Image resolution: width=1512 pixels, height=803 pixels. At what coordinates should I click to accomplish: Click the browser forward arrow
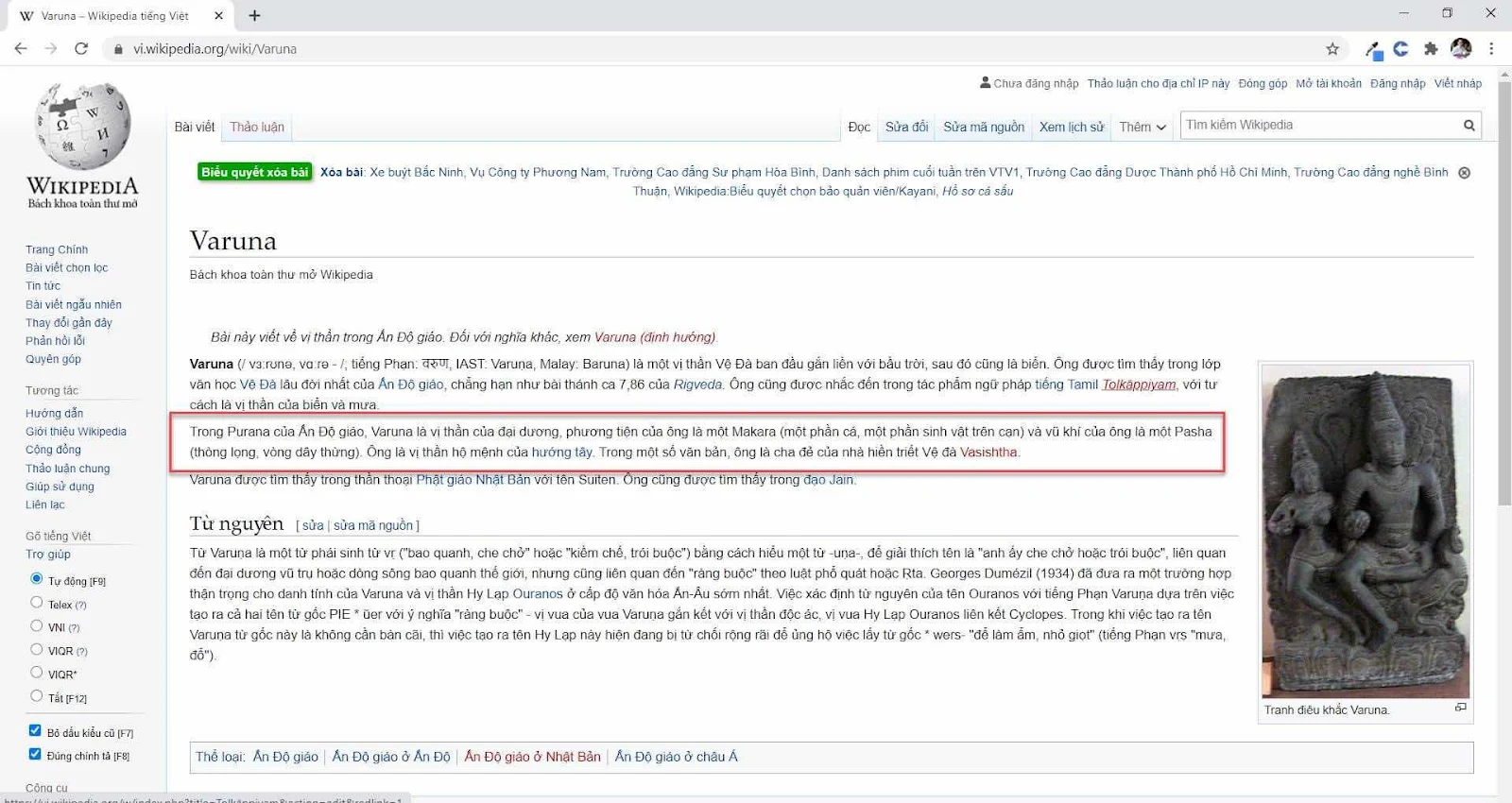[51, 48]
